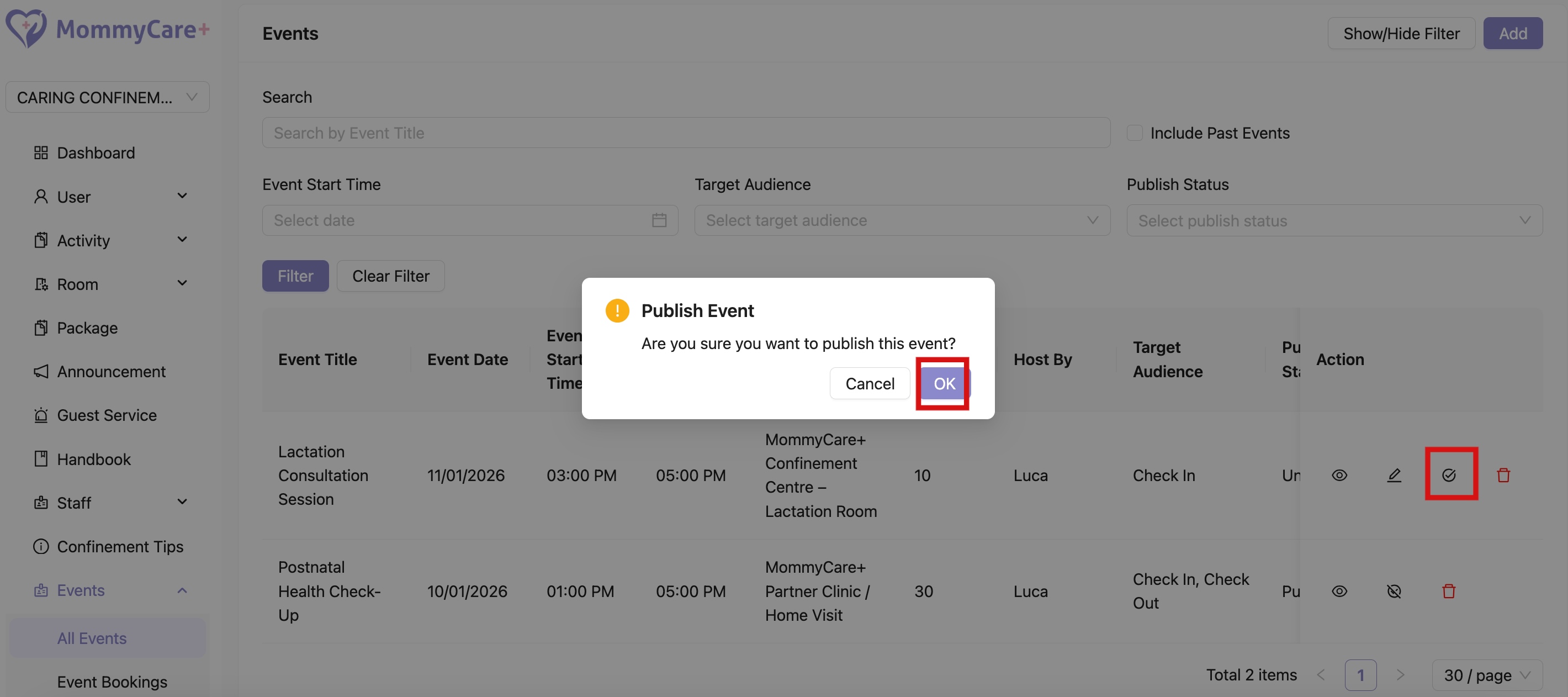Open the calendar icon in Select date
This screenshot has width=1568, height=697.
[x=659, y=220]
